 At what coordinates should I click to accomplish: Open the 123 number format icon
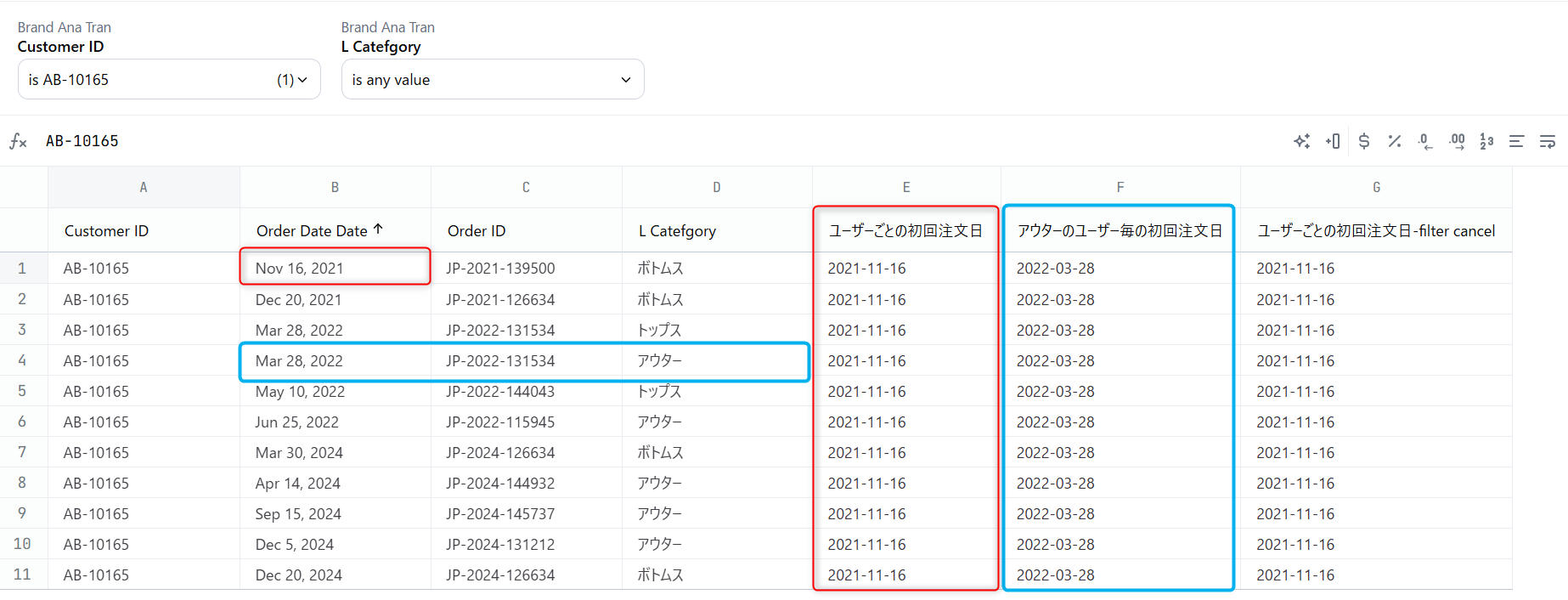[1486, 141]
